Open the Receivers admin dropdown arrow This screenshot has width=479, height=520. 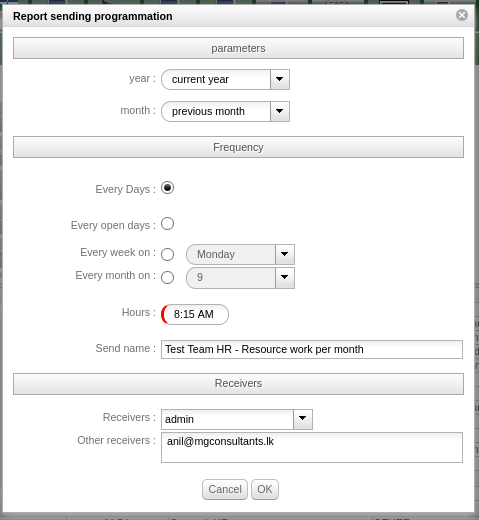pos(303,419)
